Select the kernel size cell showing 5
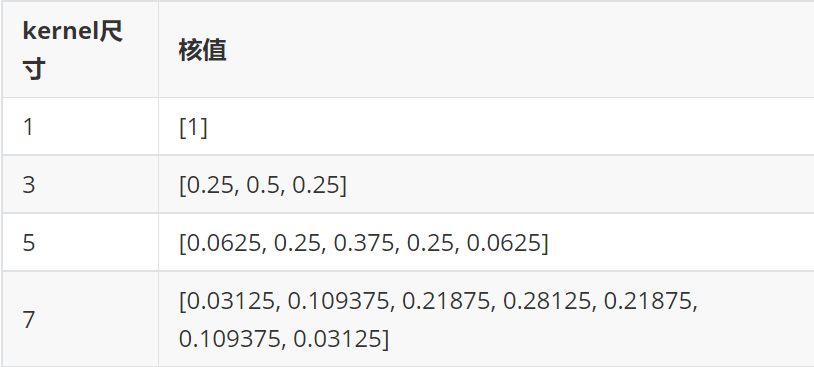The height and width of the screenshot is (367, 814). [80, 242]
